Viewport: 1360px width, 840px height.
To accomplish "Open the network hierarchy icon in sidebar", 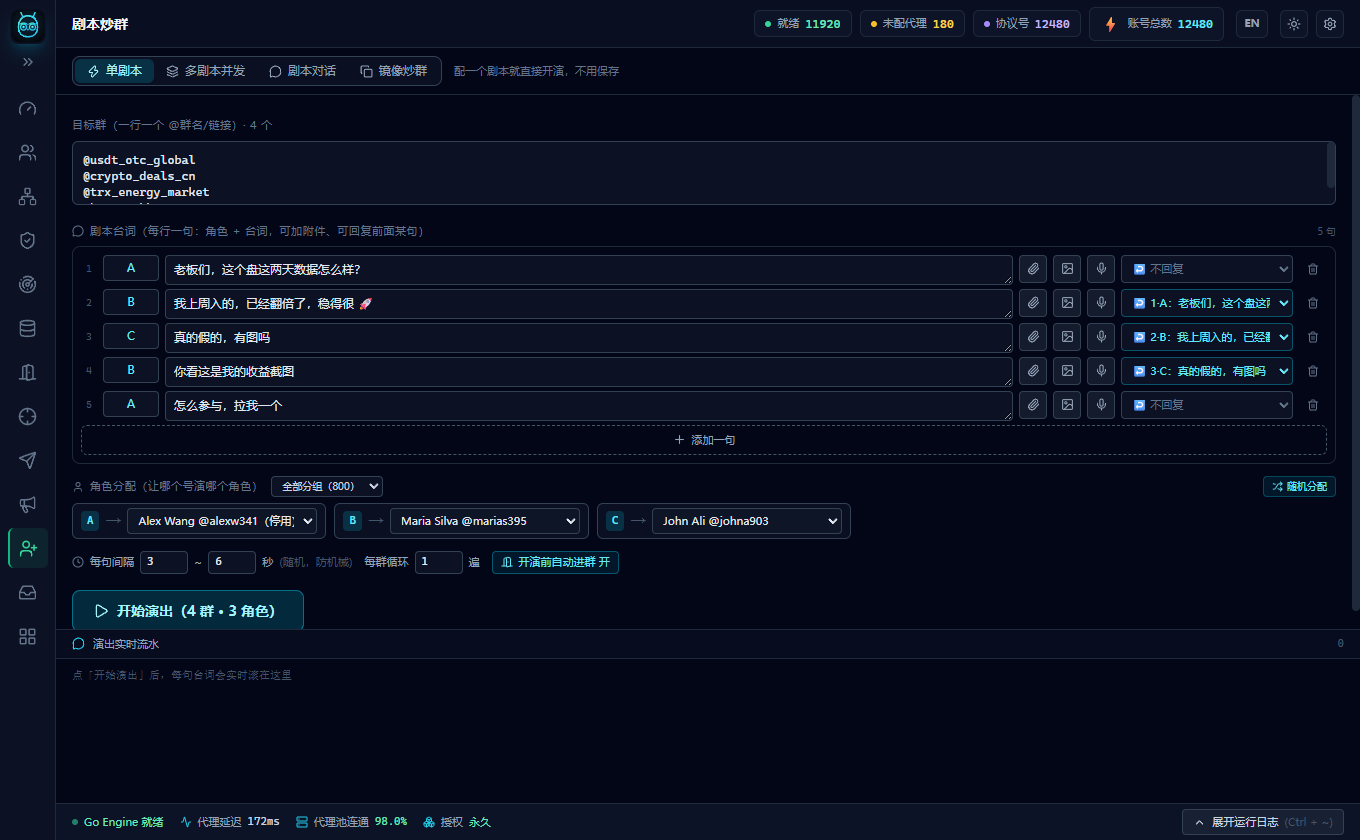I will pyautogui.click(x=28, y=197).
